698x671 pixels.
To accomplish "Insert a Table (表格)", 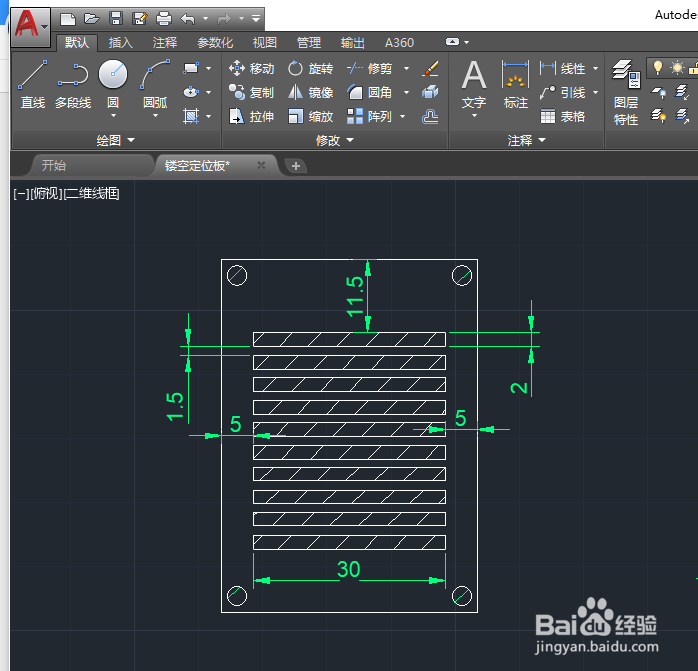I will (x=563, y=117).
